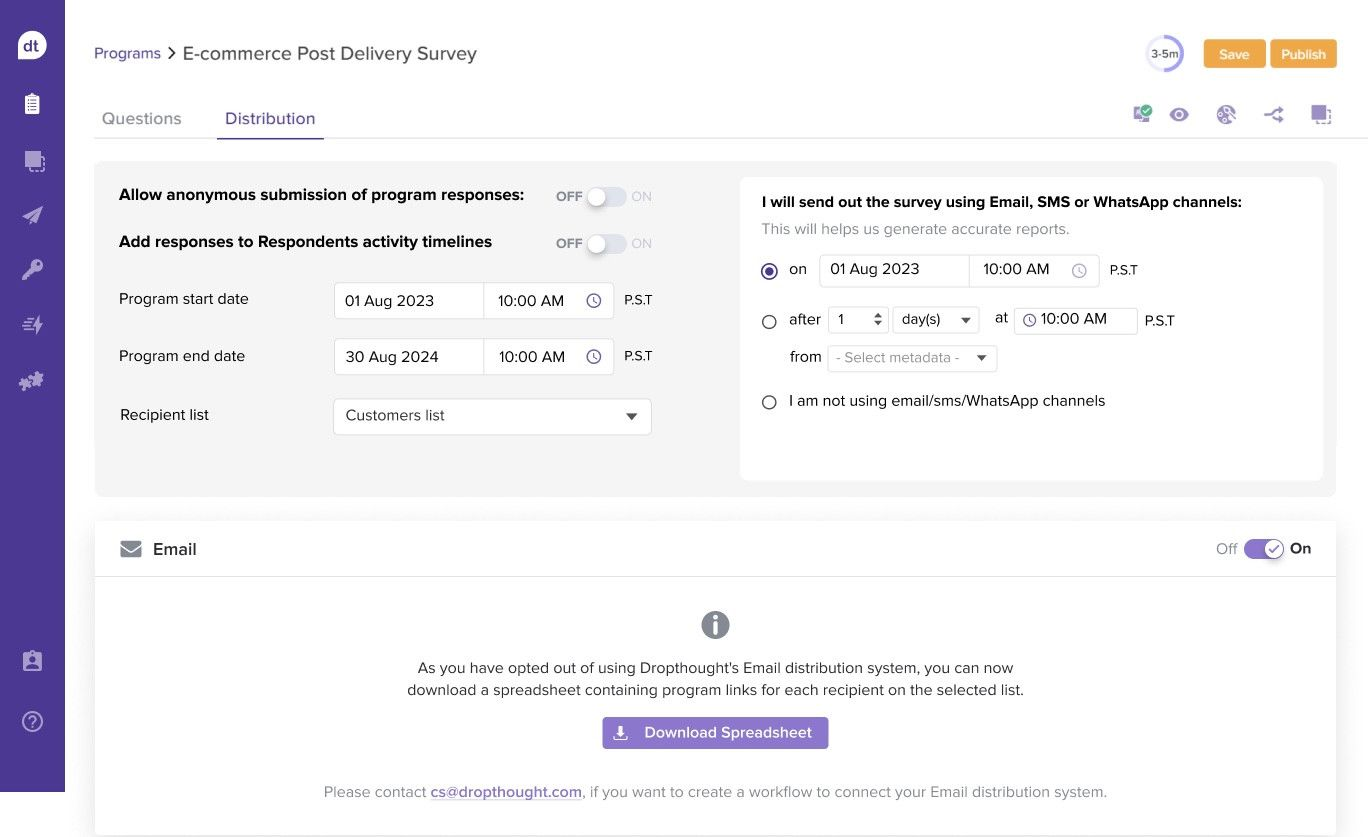The height and width of the screenshot is (837, 1368).
Task: Click the Download Spreadsheet button
Action: [715, 733]
